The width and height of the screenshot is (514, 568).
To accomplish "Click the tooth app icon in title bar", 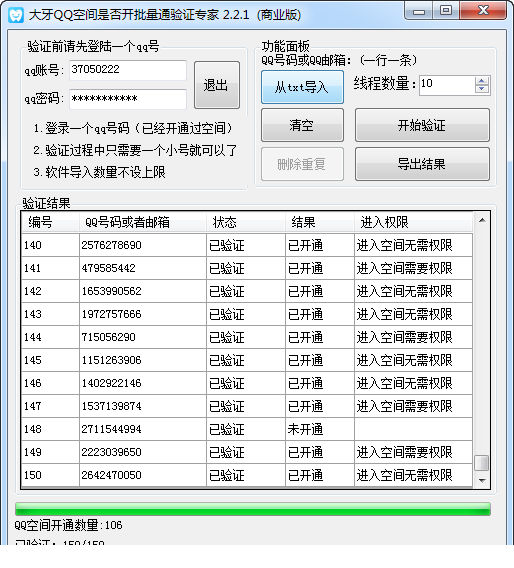I will point(16,15).
